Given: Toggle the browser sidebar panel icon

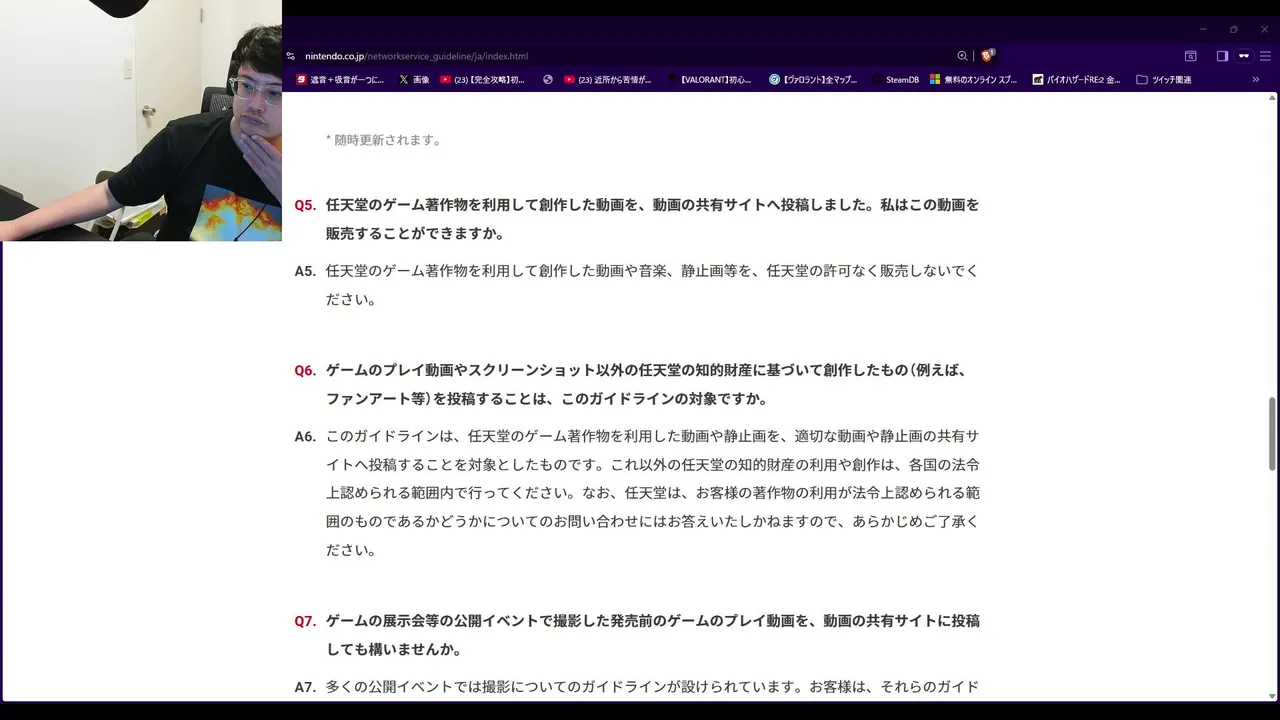Looking at the screenshot, I should [1222, 56].
